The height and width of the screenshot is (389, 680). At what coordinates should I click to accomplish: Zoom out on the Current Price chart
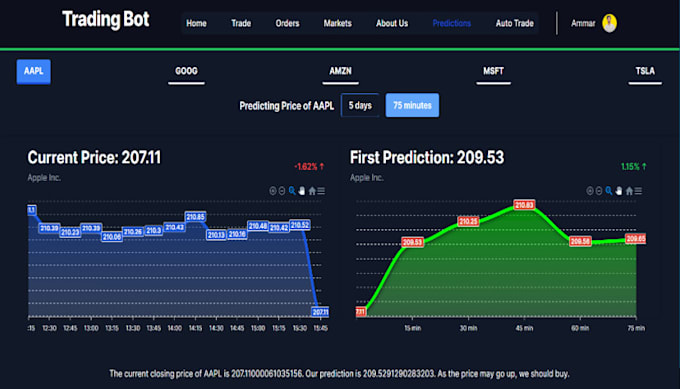[x=282, y=191]
